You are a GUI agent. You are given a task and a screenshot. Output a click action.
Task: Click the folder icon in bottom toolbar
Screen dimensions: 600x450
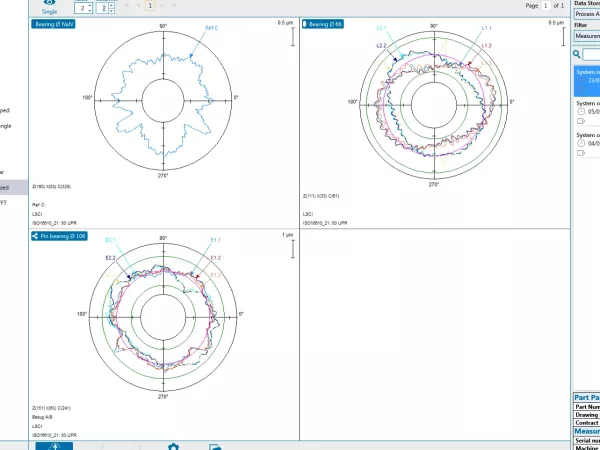coord(214,446)
